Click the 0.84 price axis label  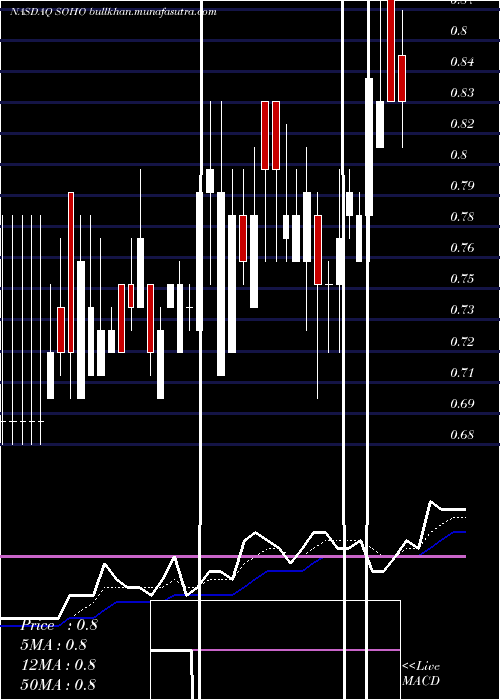[x=462, y=62]
